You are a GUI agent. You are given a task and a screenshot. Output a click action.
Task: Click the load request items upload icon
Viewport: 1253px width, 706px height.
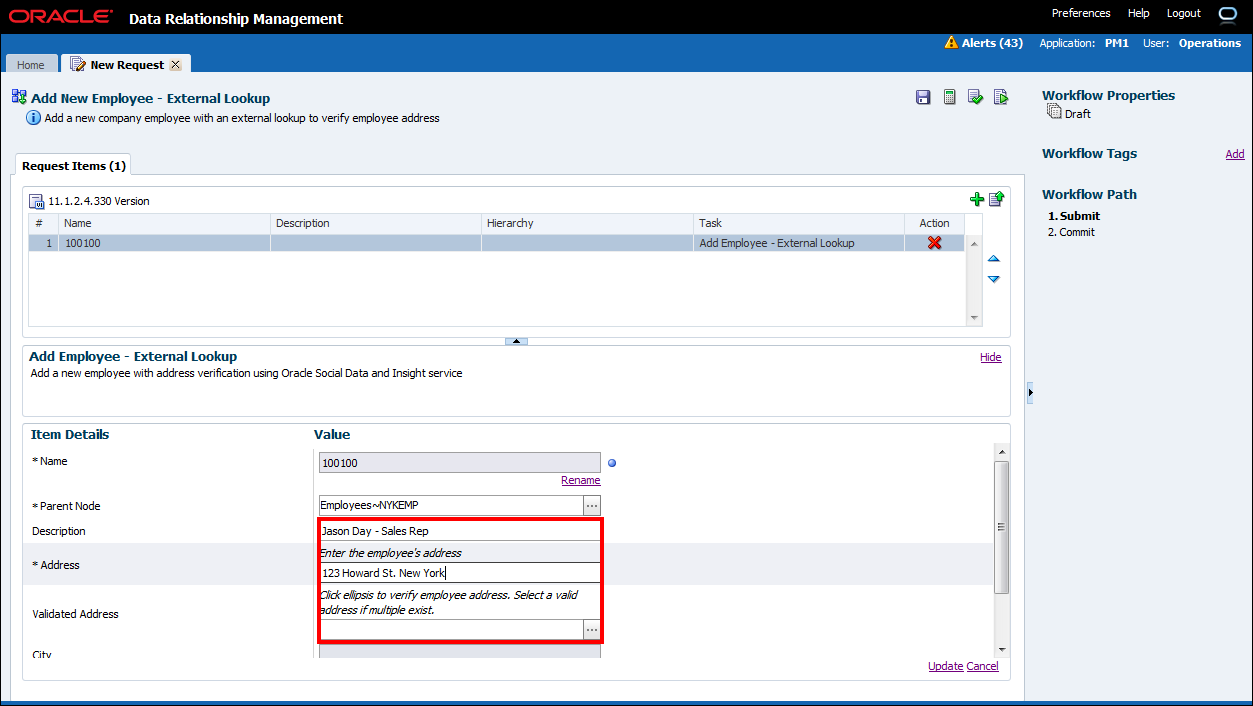coord(996,200)
